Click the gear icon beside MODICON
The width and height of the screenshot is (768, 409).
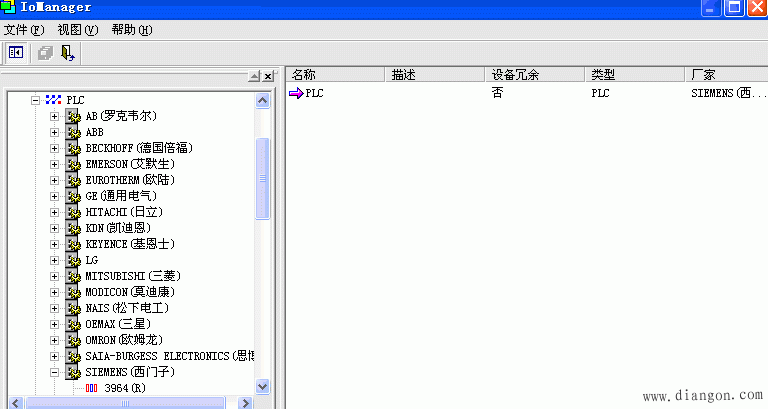click(73, 292)
